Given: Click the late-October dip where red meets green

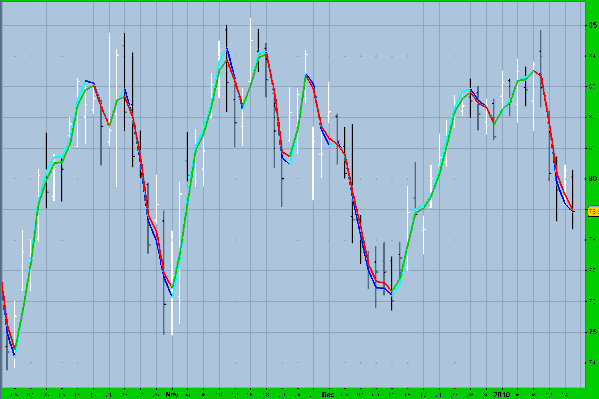Looking at the screenshot, I should point(109,125).
